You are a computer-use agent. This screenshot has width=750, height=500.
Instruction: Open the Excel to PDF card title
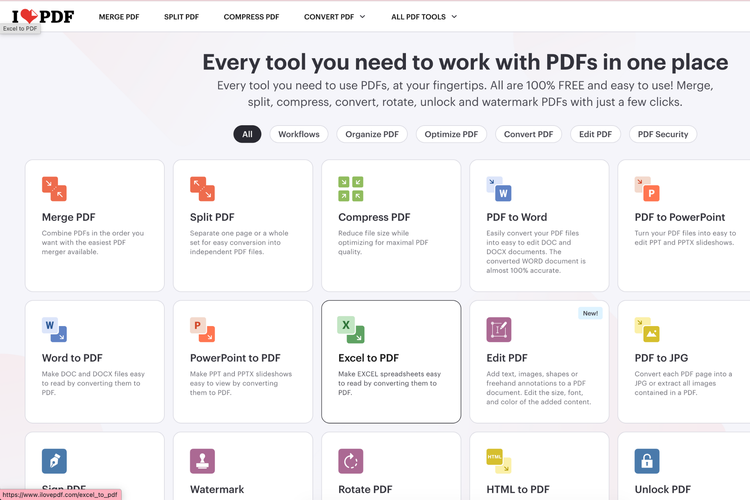point(368,358)
